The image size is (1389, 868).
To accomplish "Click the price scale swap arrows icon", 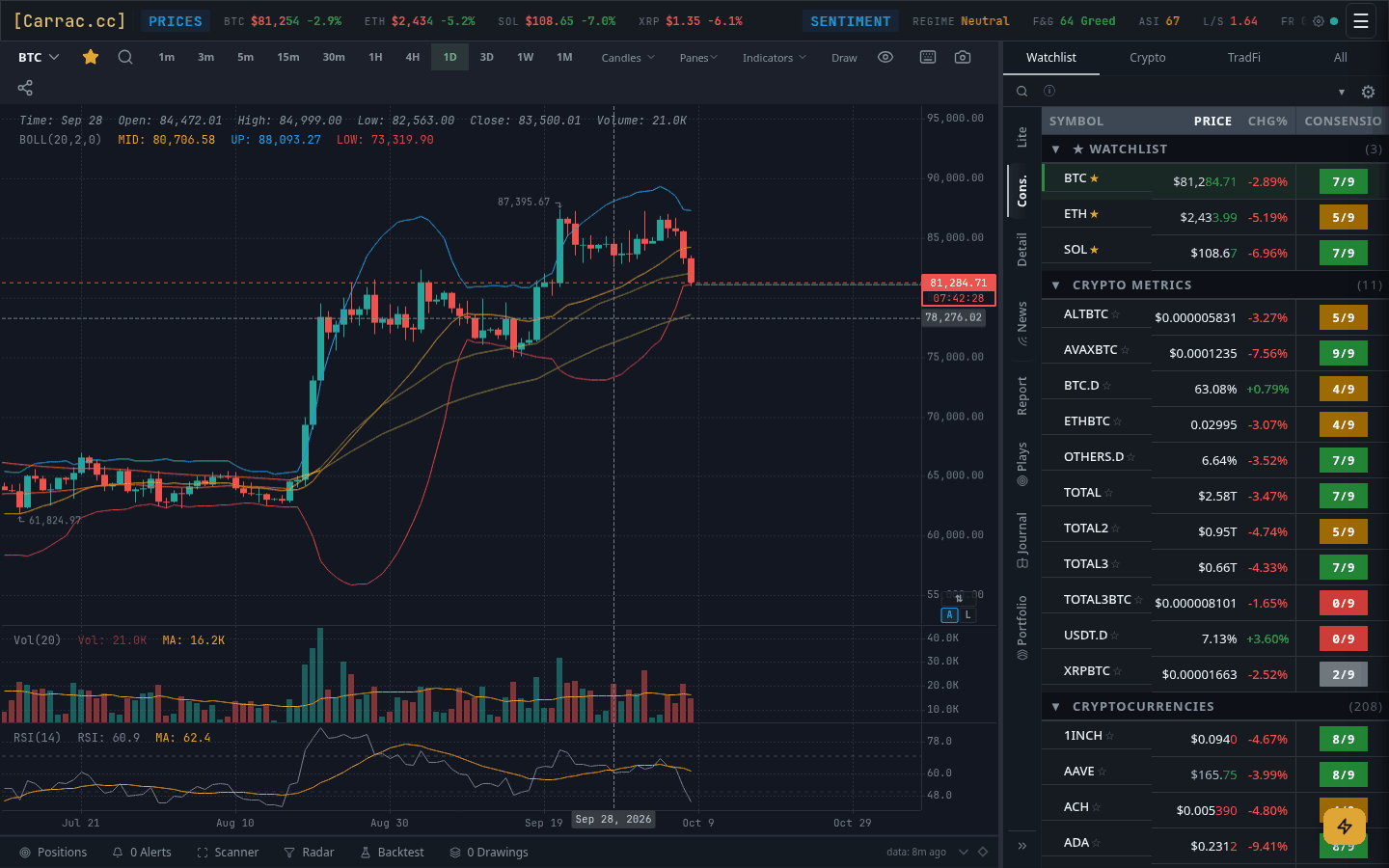I will click(x=959, y=599).
